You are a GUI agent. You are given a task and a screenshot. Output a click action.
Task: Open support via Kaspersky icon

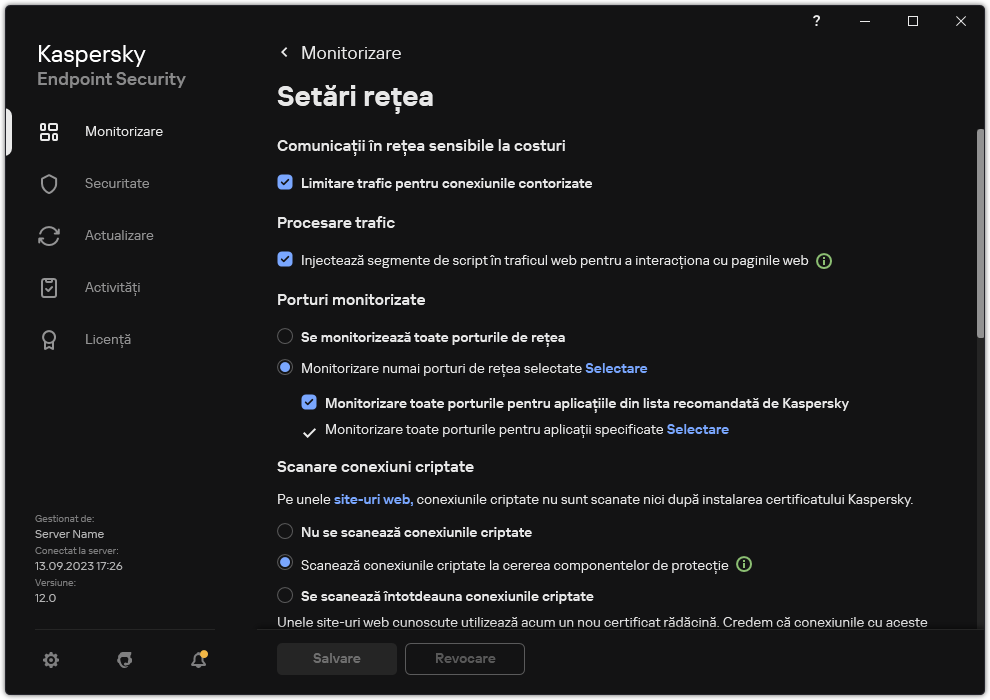(124, 660)
